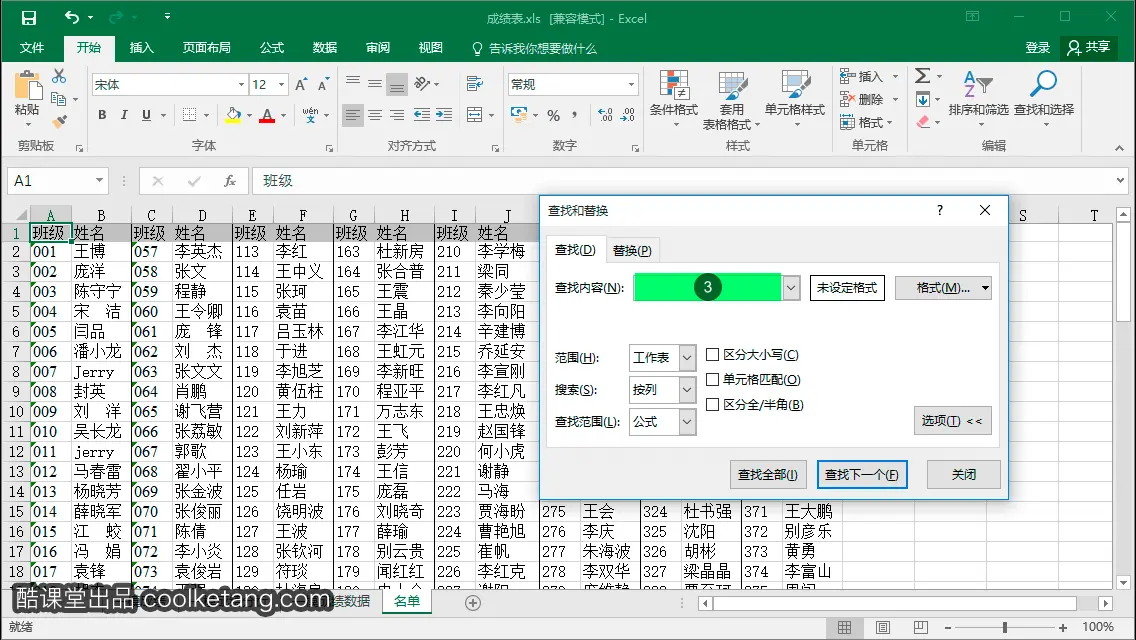This screenshot has width=1136, height=640.
Task: Apply italic formatting
Action: [124, 115]
